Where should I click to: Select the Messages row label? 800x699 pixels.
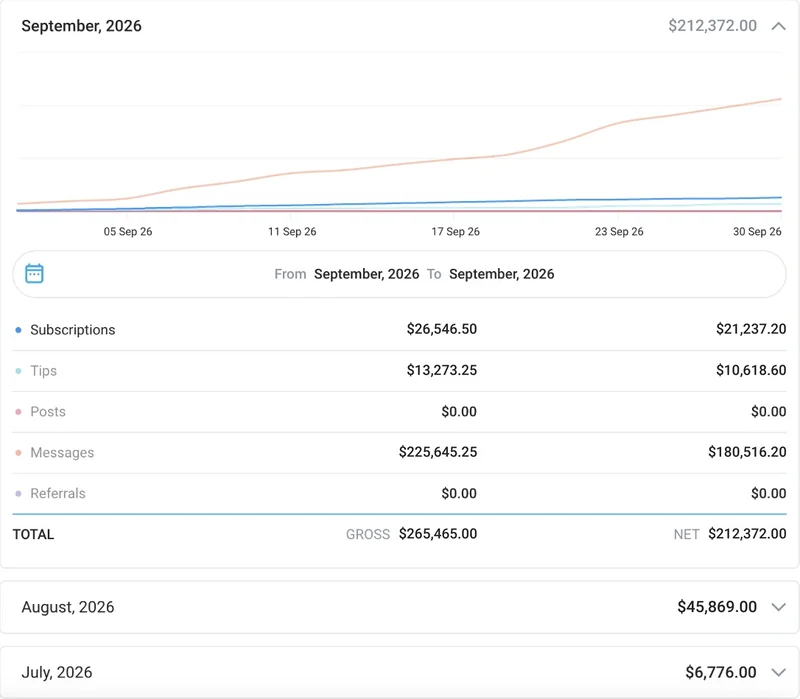coord(62,453)
